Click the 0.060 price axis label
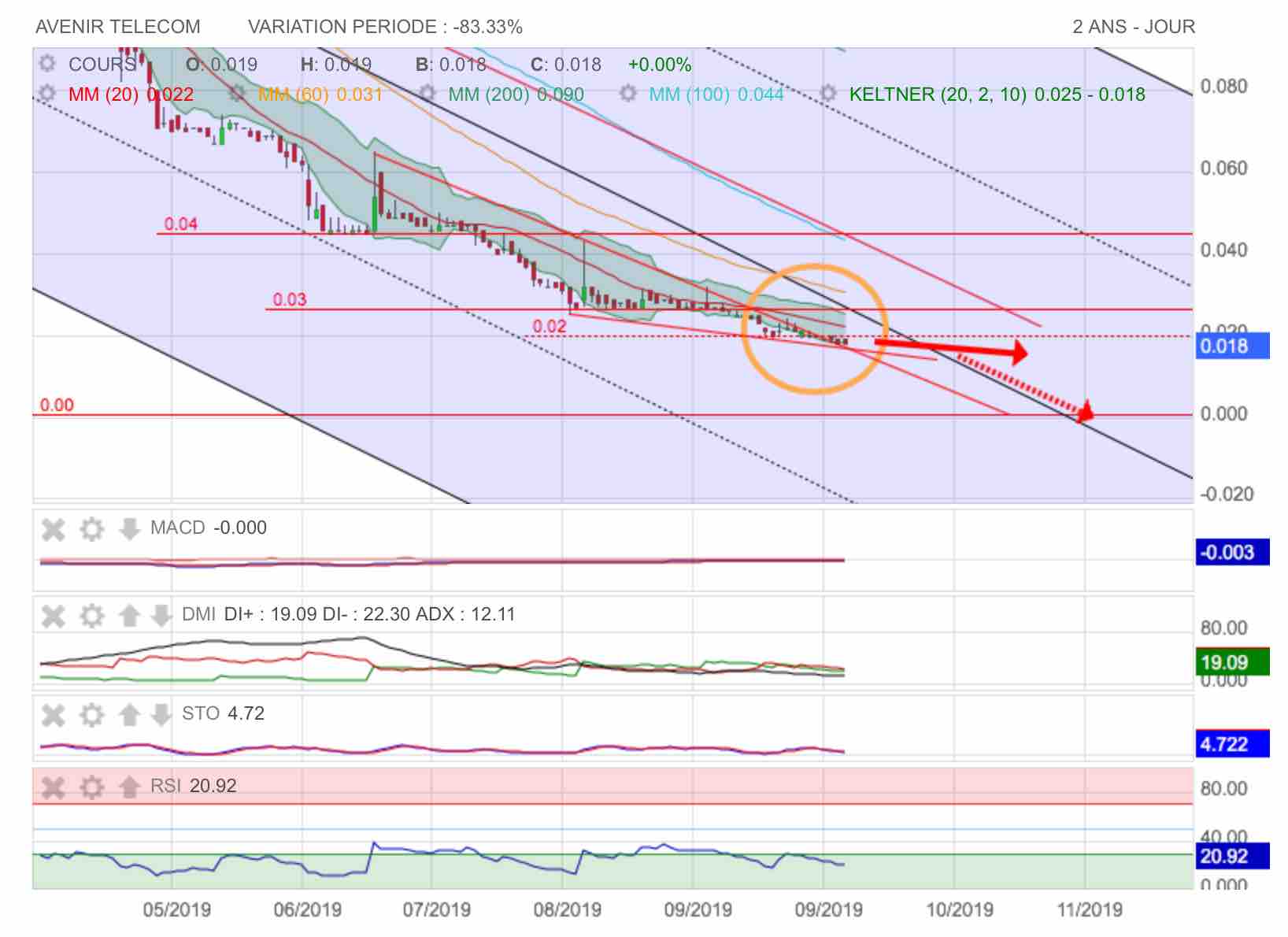This screenshot has height=937, width=1288. click(x=1224, y=169)
